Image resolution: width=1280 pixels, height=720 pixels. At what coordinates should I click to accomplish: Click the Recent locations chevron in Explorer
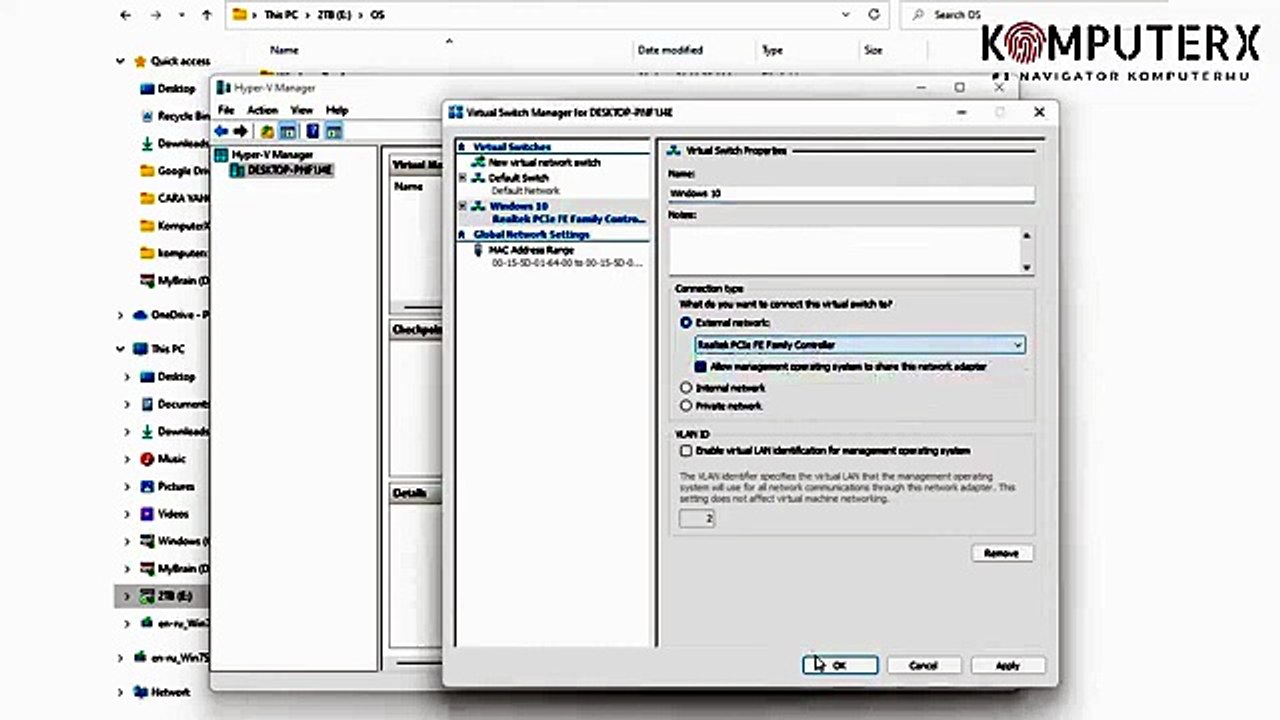click(184, 15)
